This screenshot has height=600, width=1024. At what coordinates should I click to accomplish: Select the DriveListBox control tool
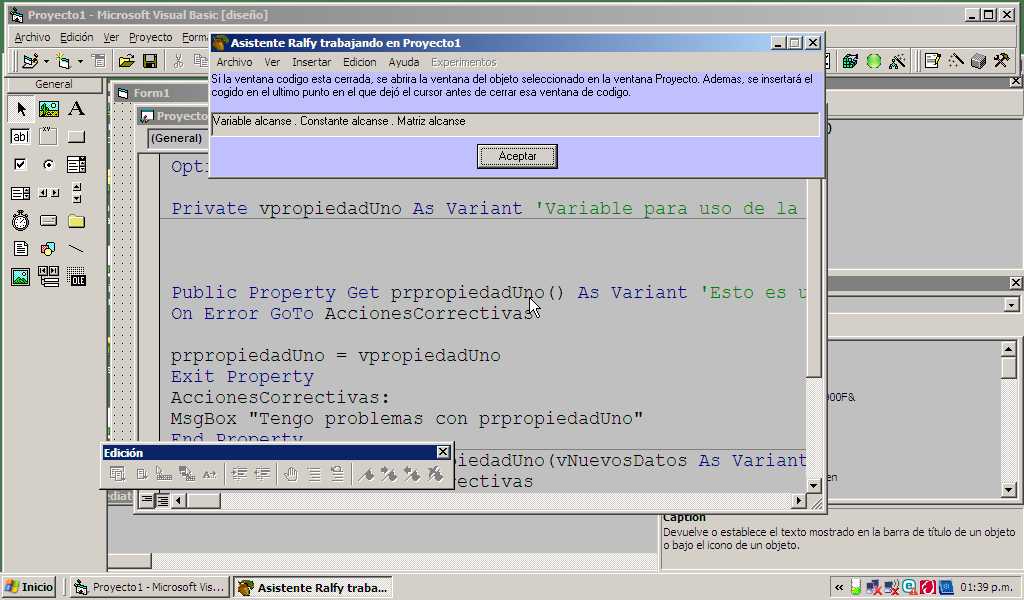coord(48,221)
